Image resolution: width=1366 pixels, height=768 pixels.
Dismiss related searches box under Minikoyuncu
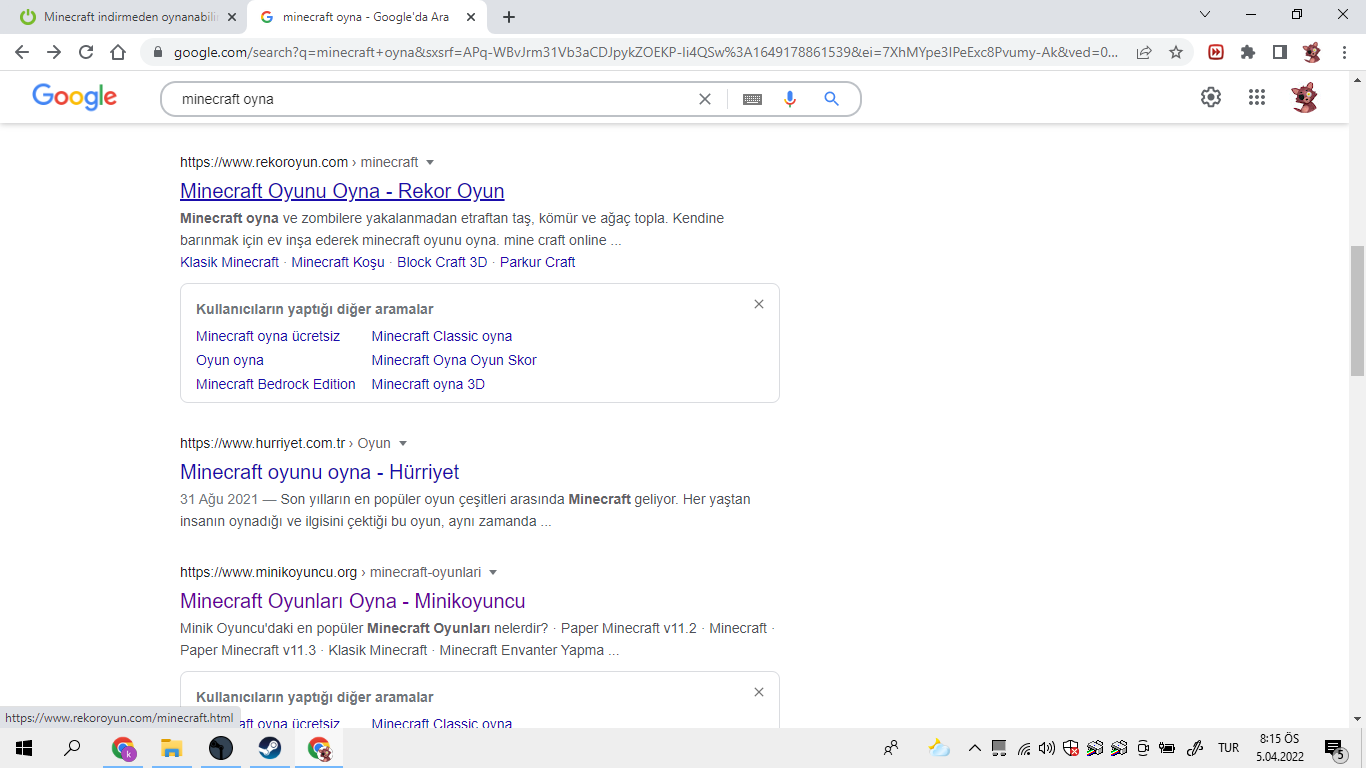point(759,692)
